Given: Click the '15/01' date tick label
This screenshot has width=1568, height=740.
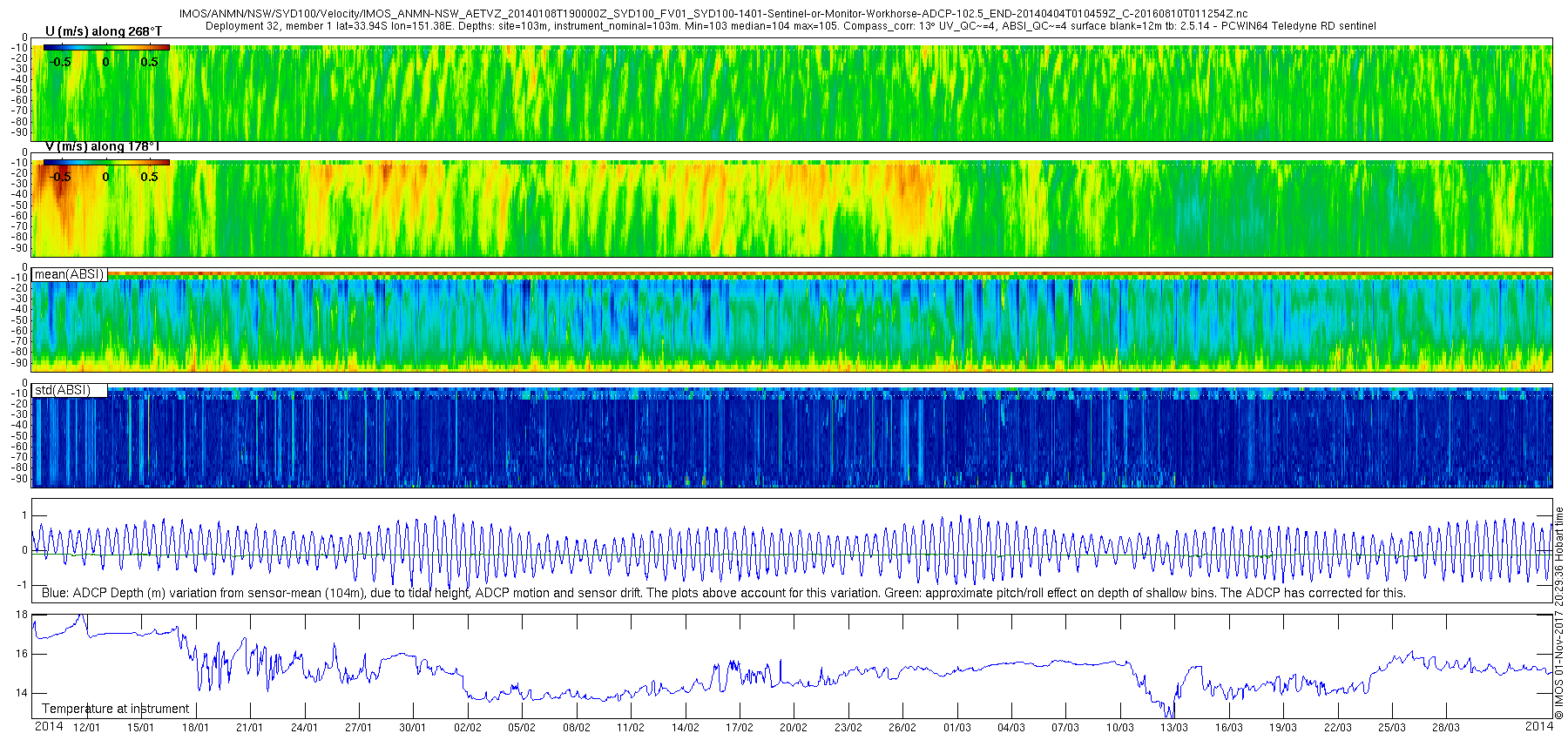Looking at the screenshot, I should [140, 728].
